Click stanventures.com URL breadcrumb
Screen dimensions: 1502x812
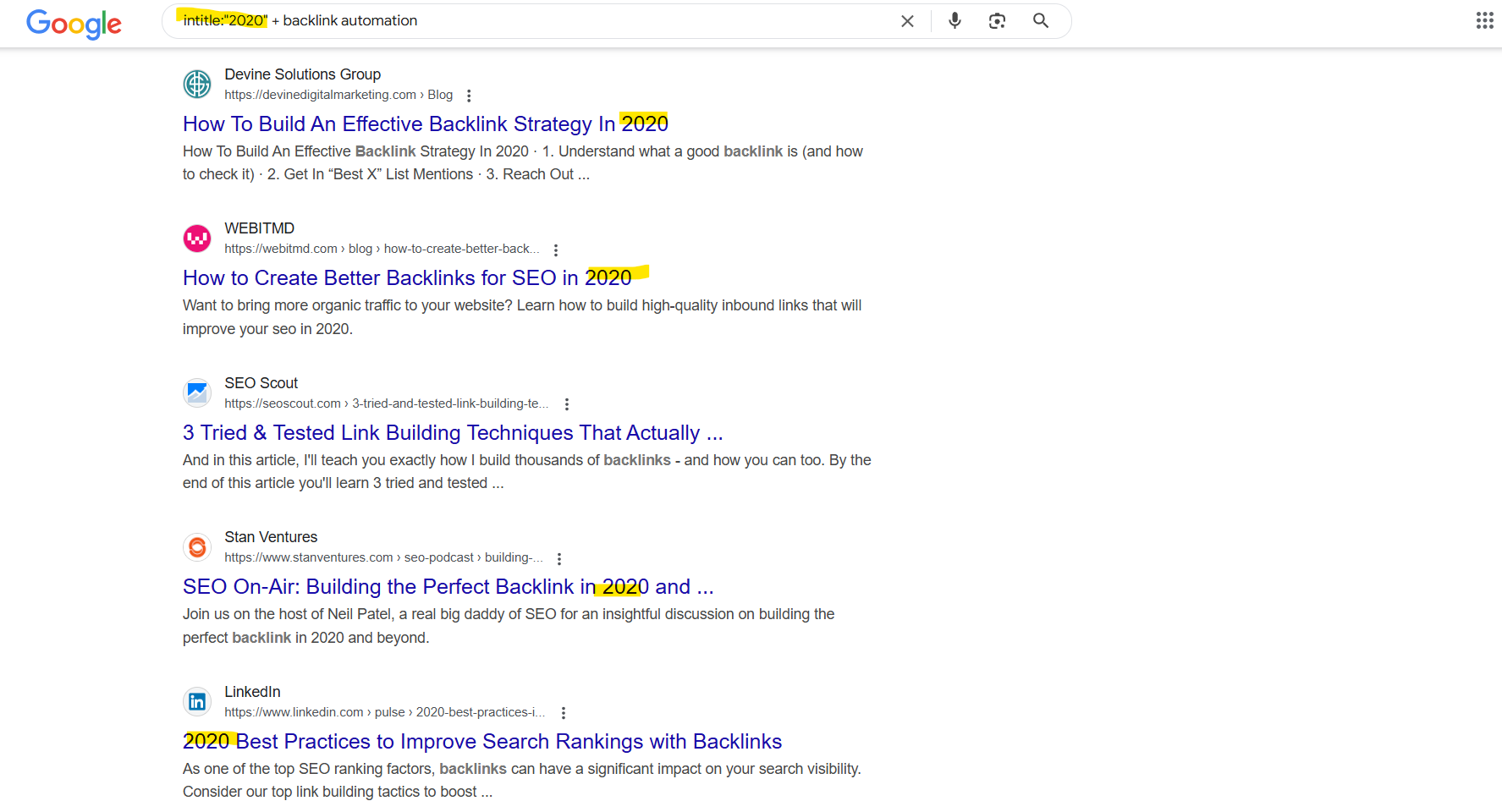[383, 557]
